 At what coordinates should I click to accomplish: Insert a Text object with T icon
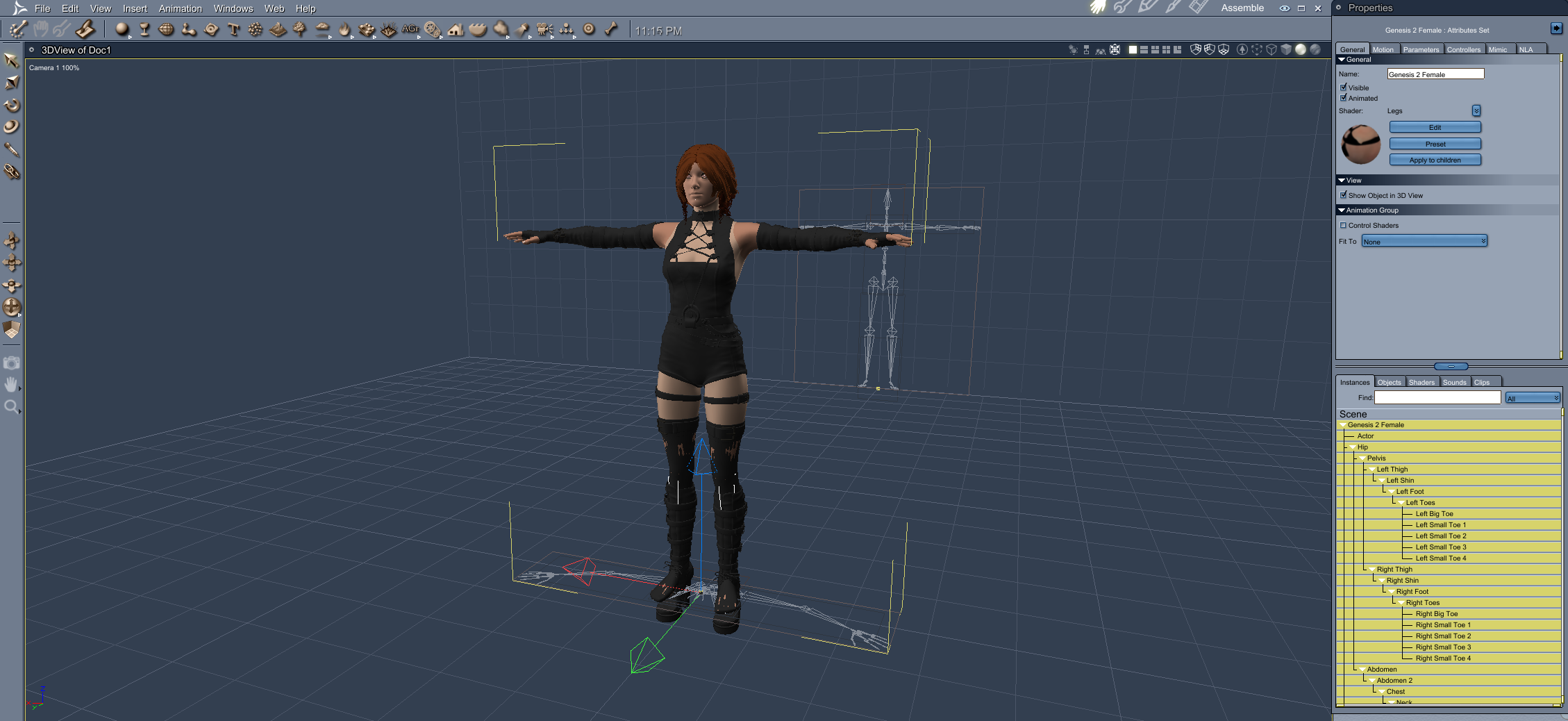(x=233, y=30)
